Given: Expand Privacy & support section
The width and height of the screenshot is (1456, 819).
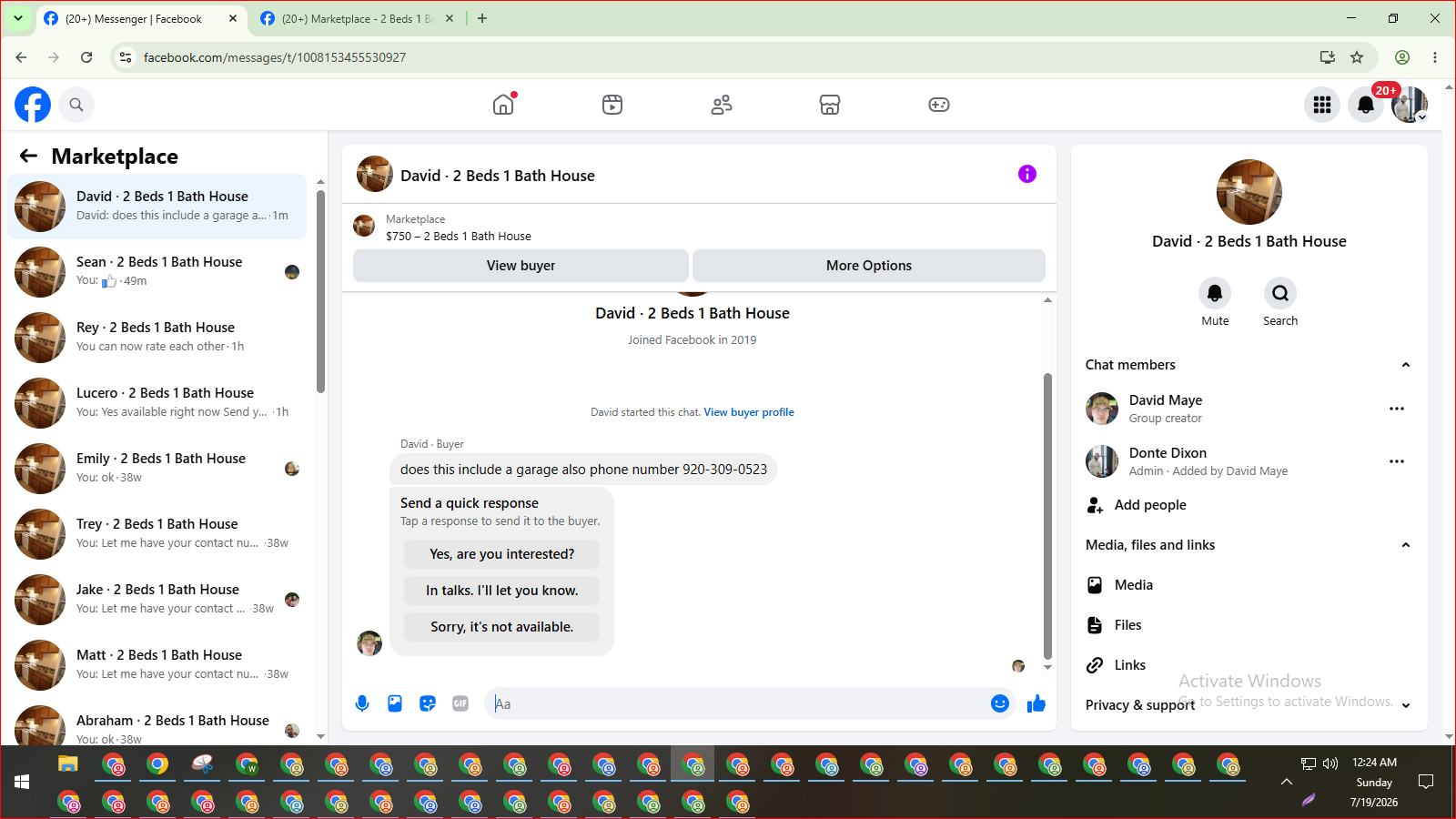Looking at the screenshot, I should (x=1406, y=705).
